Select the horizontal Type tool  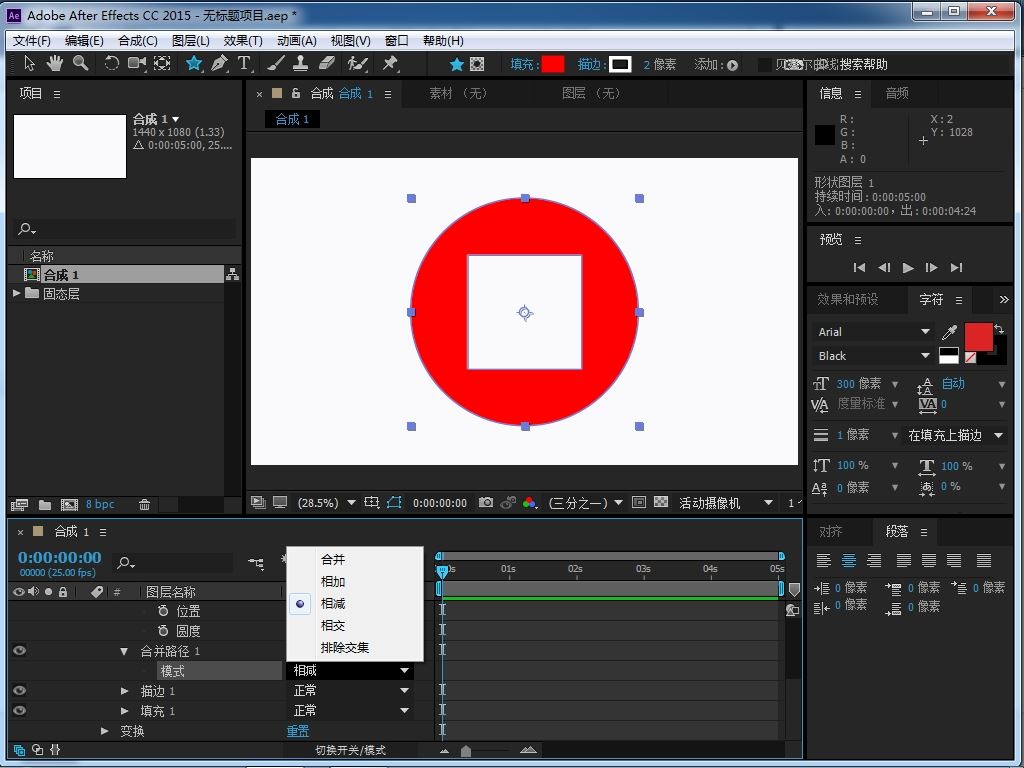(244, 64)
